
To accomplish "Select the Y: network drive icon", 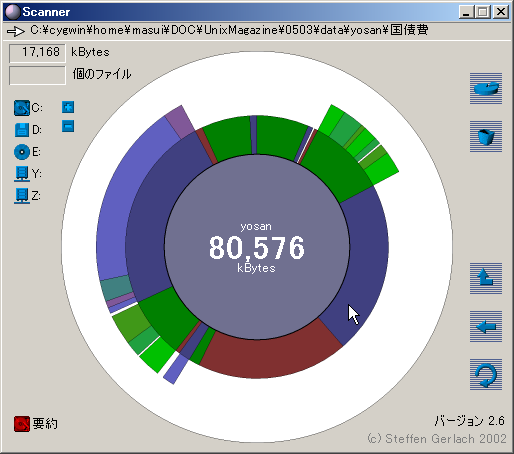I will point(22,174).
